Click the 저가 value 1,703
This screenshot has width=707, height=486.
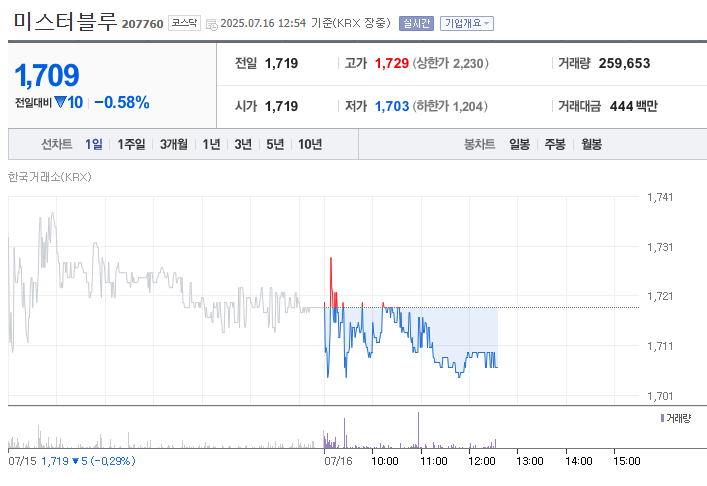click(x=392, y=106)
